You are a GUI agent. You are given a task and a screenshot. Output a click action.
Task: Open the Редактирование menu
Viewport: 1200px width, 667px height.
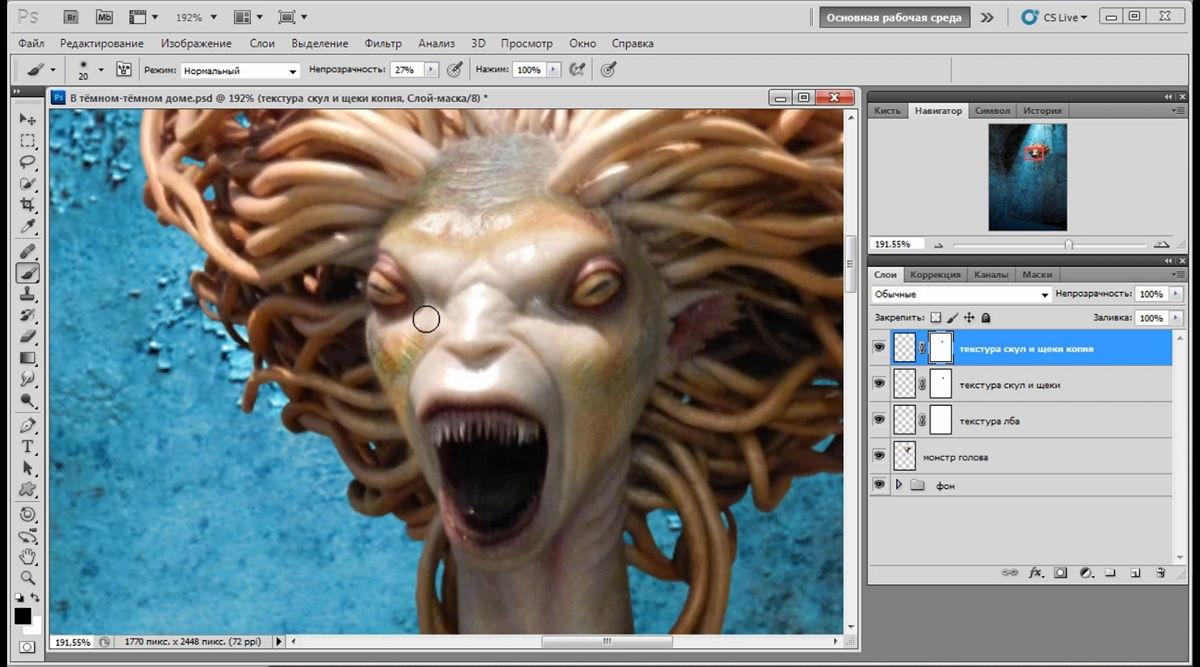(101, 44)
